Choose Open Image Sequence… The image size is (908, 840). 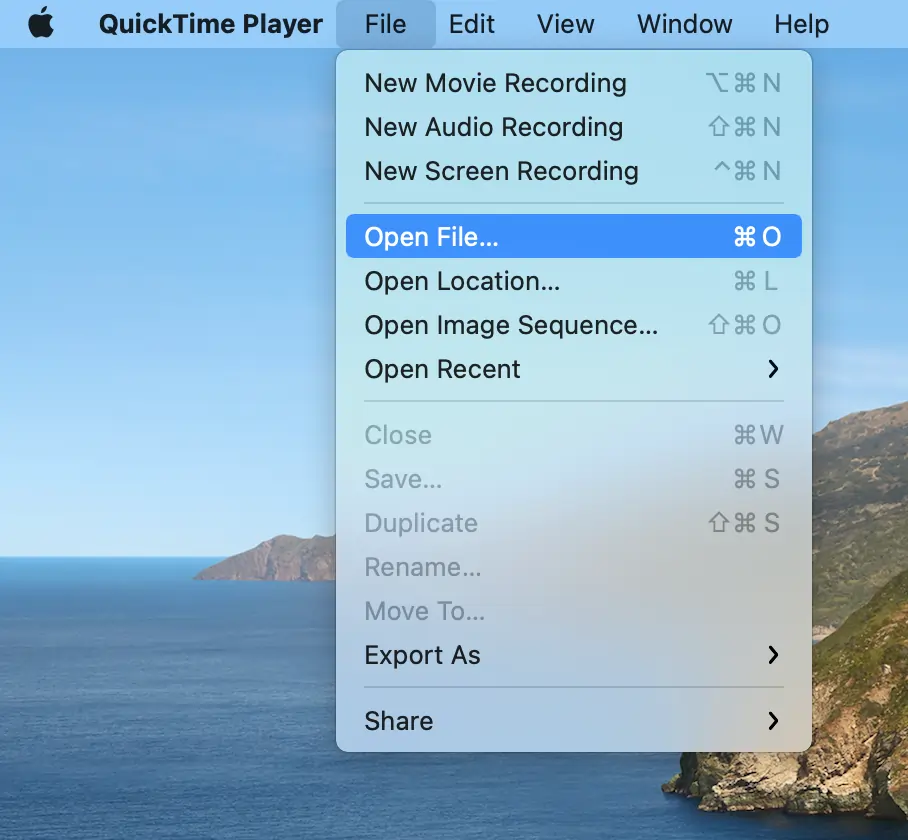pyautogui.click(x=573, y=325)
